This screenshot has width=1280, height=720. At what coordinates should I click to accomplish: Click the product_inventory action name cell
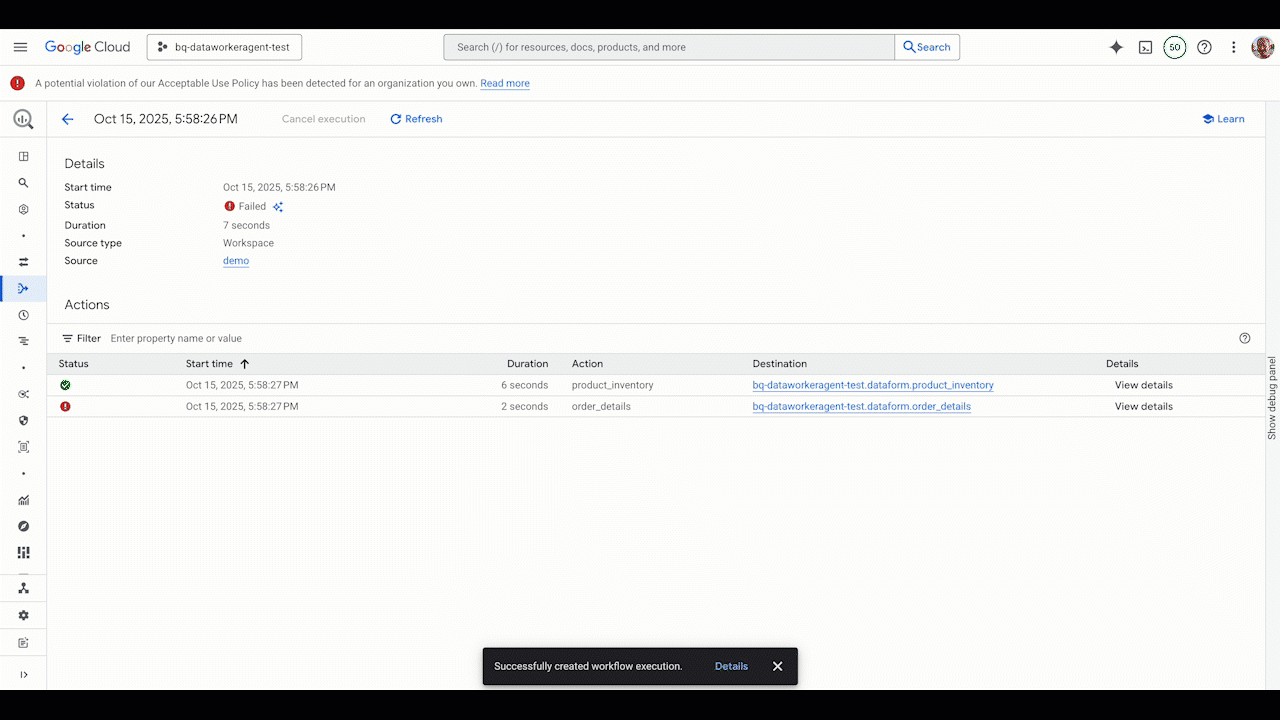click(x=613, y=385)
